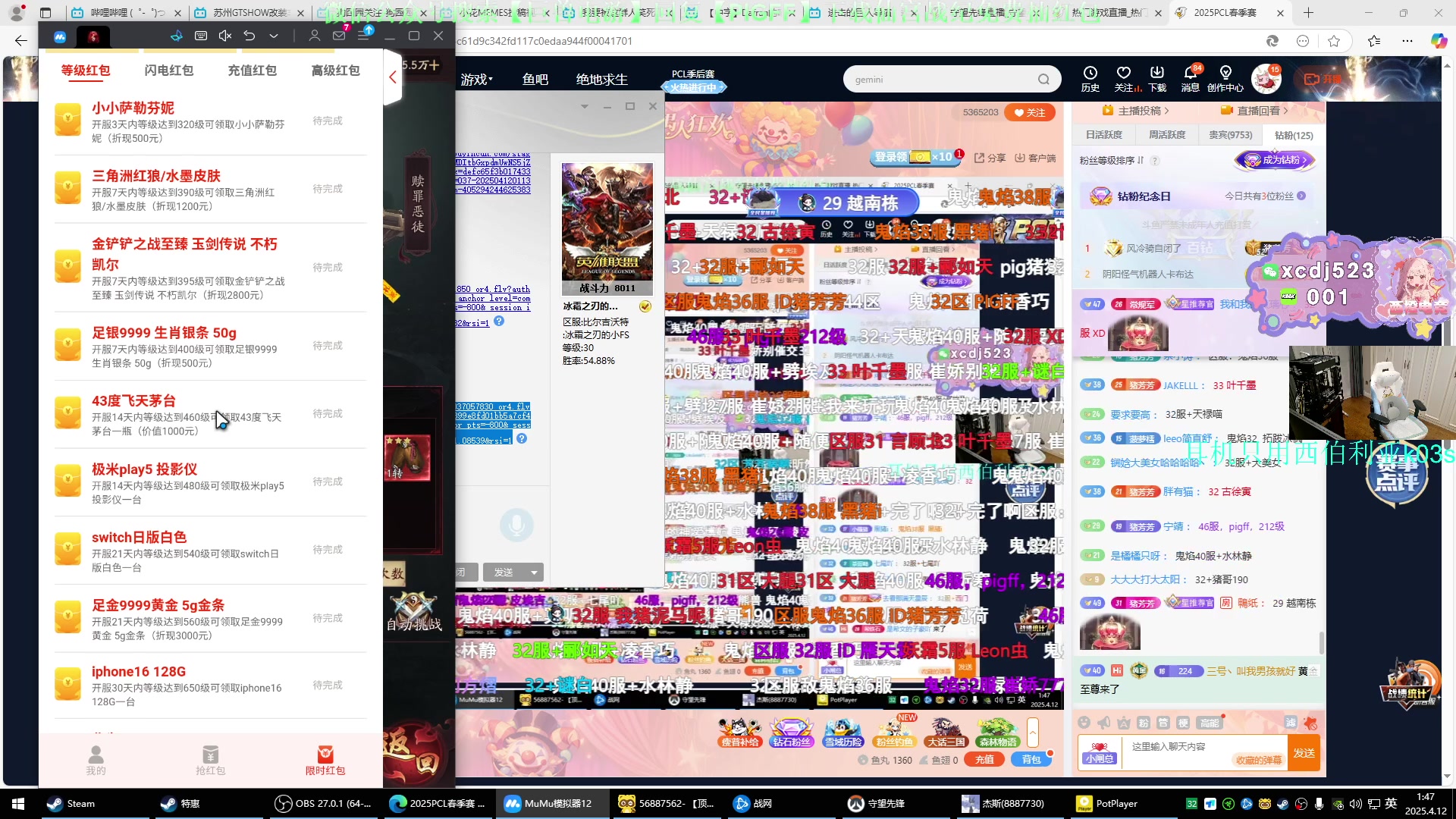Expand the 游戏 navigation dropdown

point(477,80)
